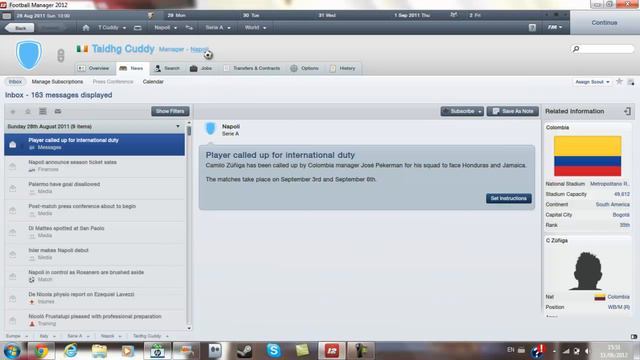This screenshot has width=640, height=360.
Task: Open the Napoli club dropdown menu
Action: point(165,28)
